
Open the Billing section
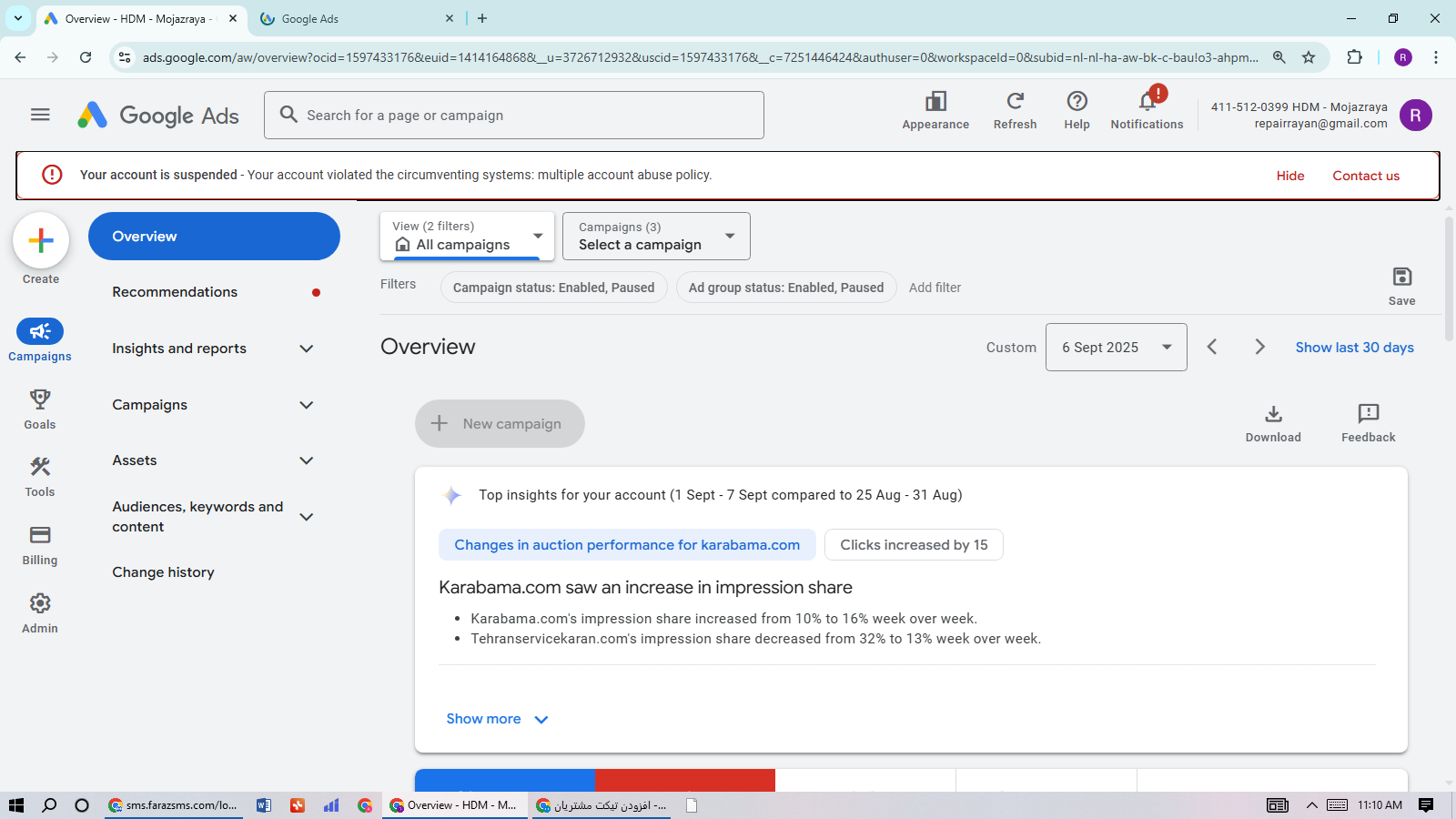click(40, 545)
